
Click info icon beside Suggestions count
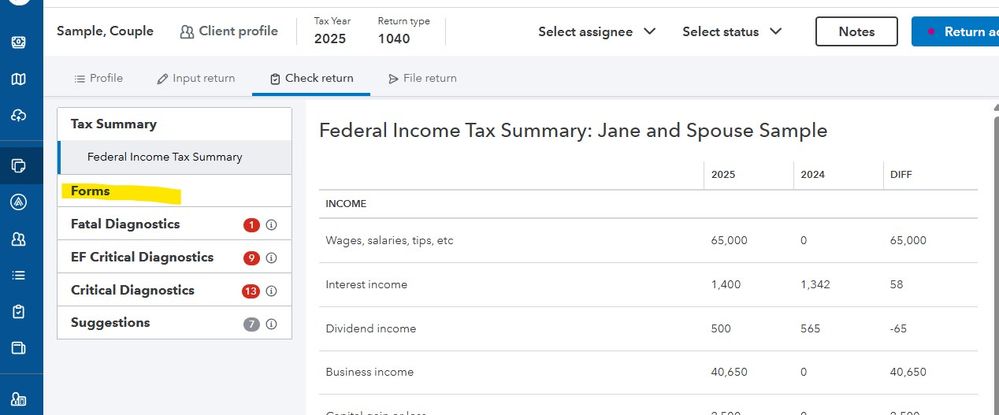[x=271, y=324]
